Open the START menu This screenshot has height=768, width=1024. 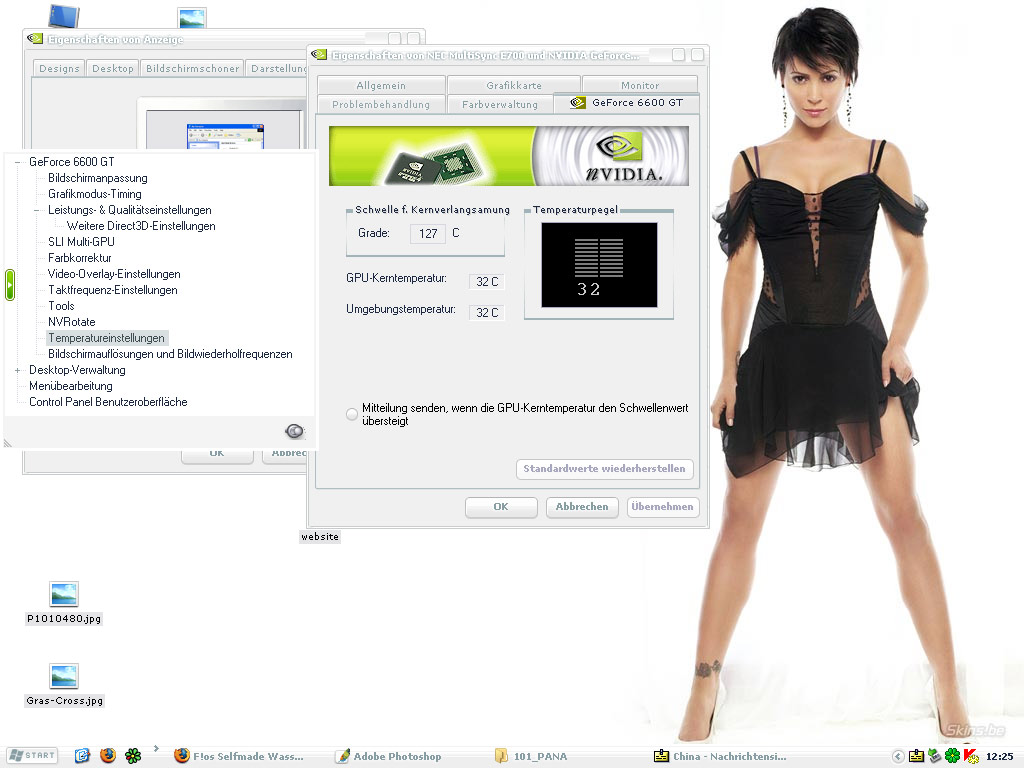tap(33, 756)
